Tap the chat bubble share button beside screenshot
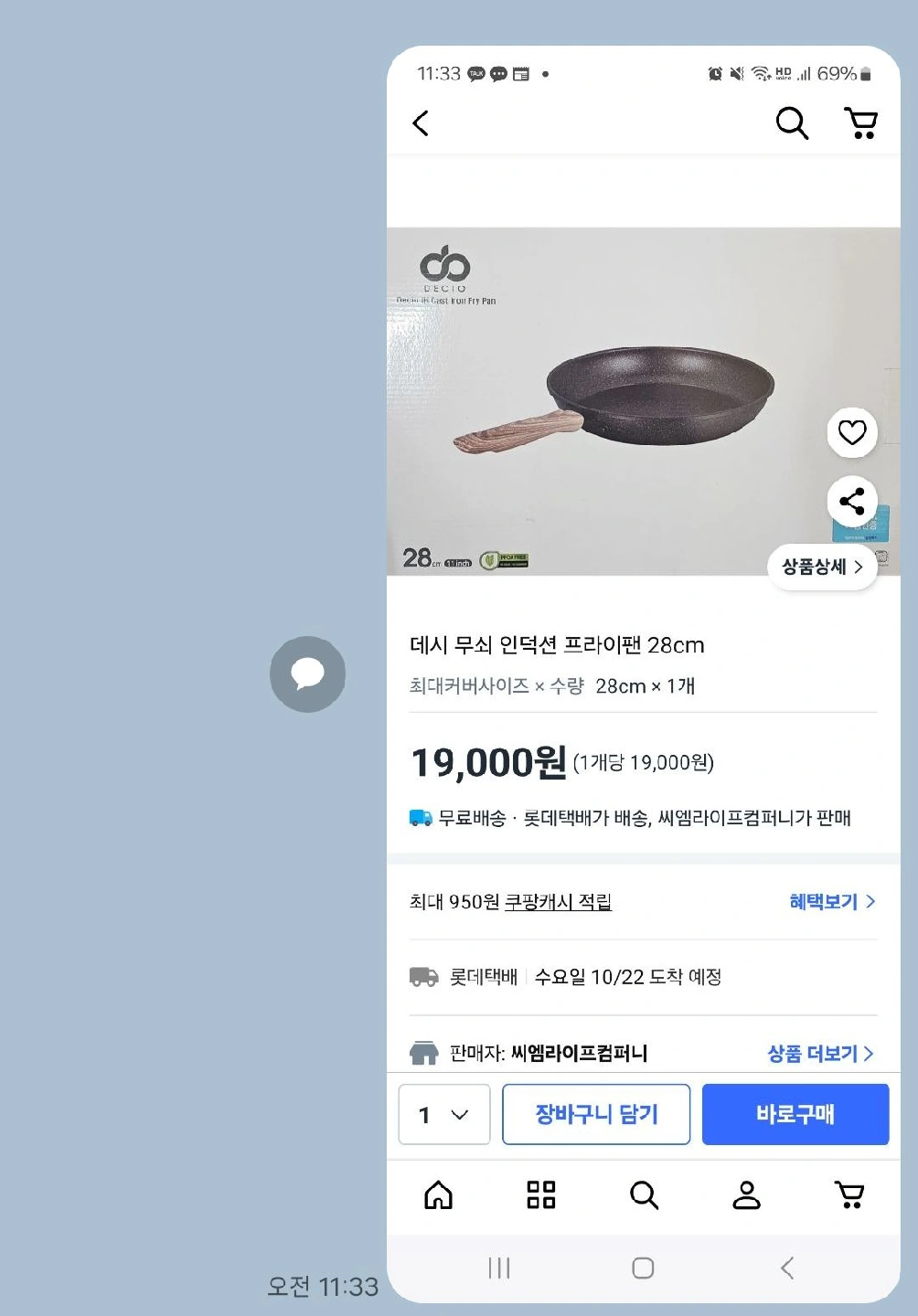Image resolution: width=918 pixels, height=1316 pixels. 308,674
